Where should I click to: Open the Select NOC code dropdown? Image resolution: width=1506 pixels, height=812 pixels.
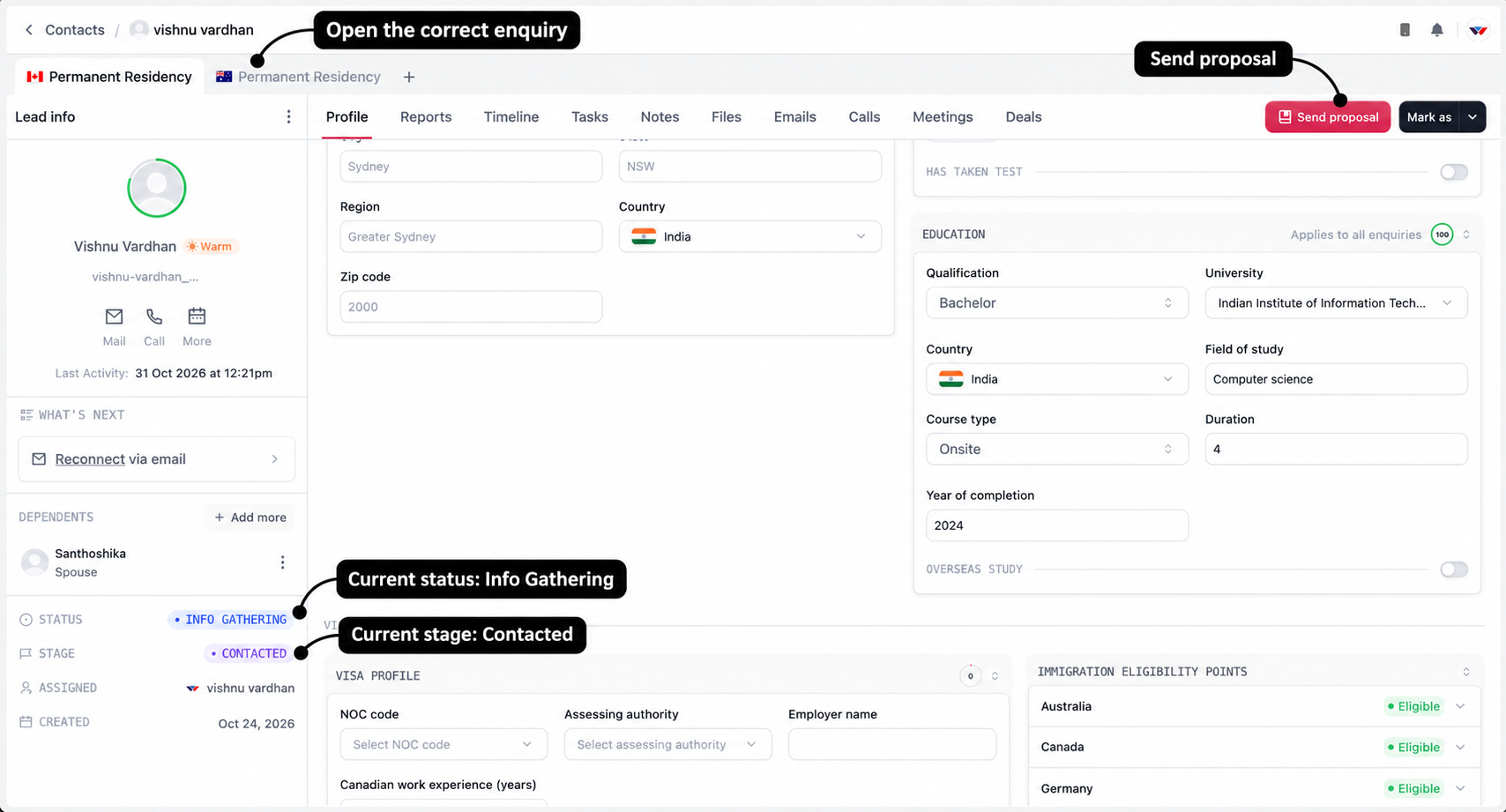point(444,745)
